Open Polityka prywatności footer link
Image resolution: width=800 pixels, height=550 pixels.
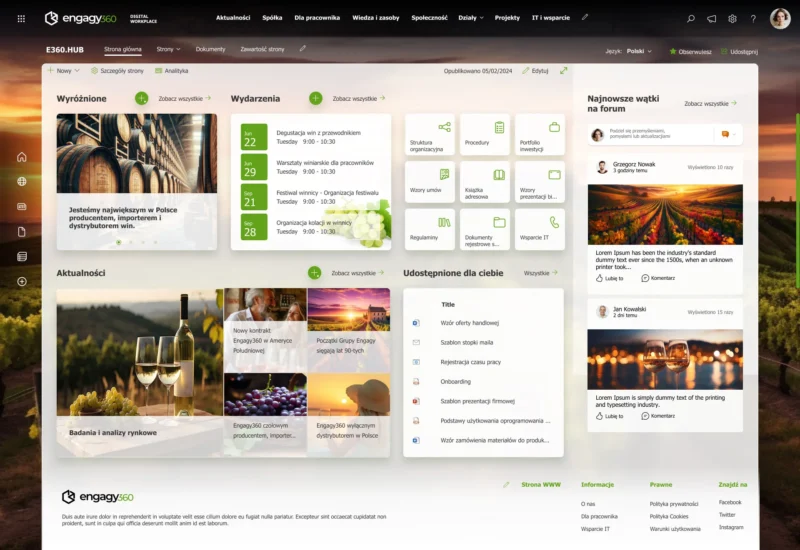673,503
